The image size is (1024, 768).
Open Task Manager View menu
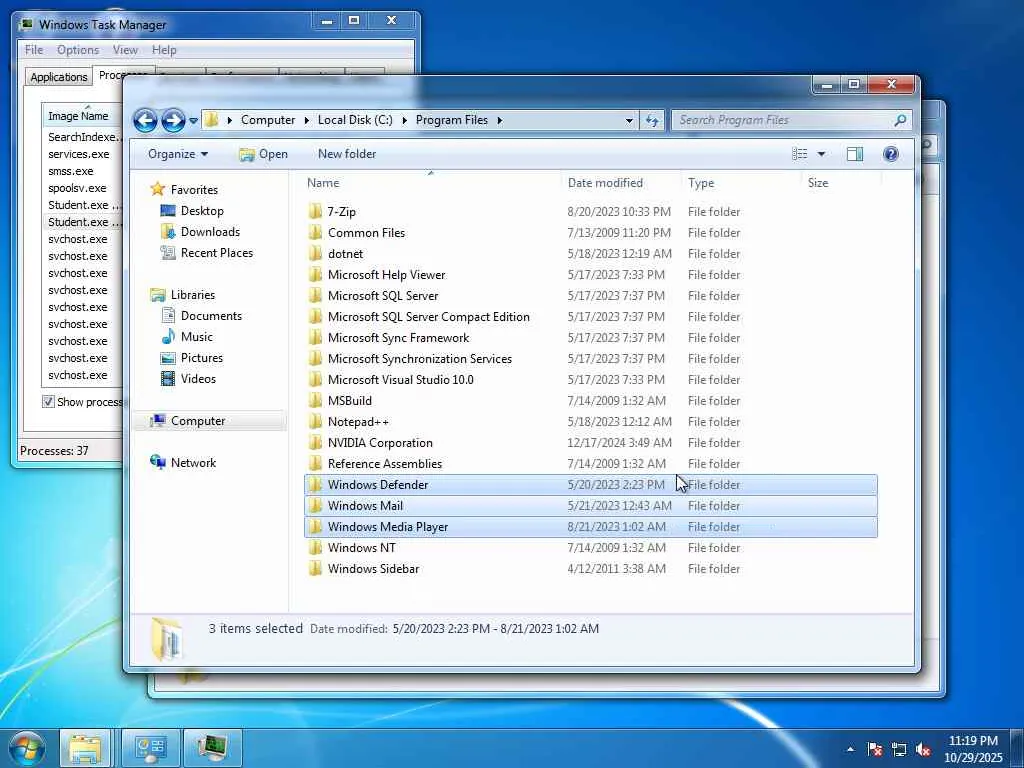coord(125,50)
